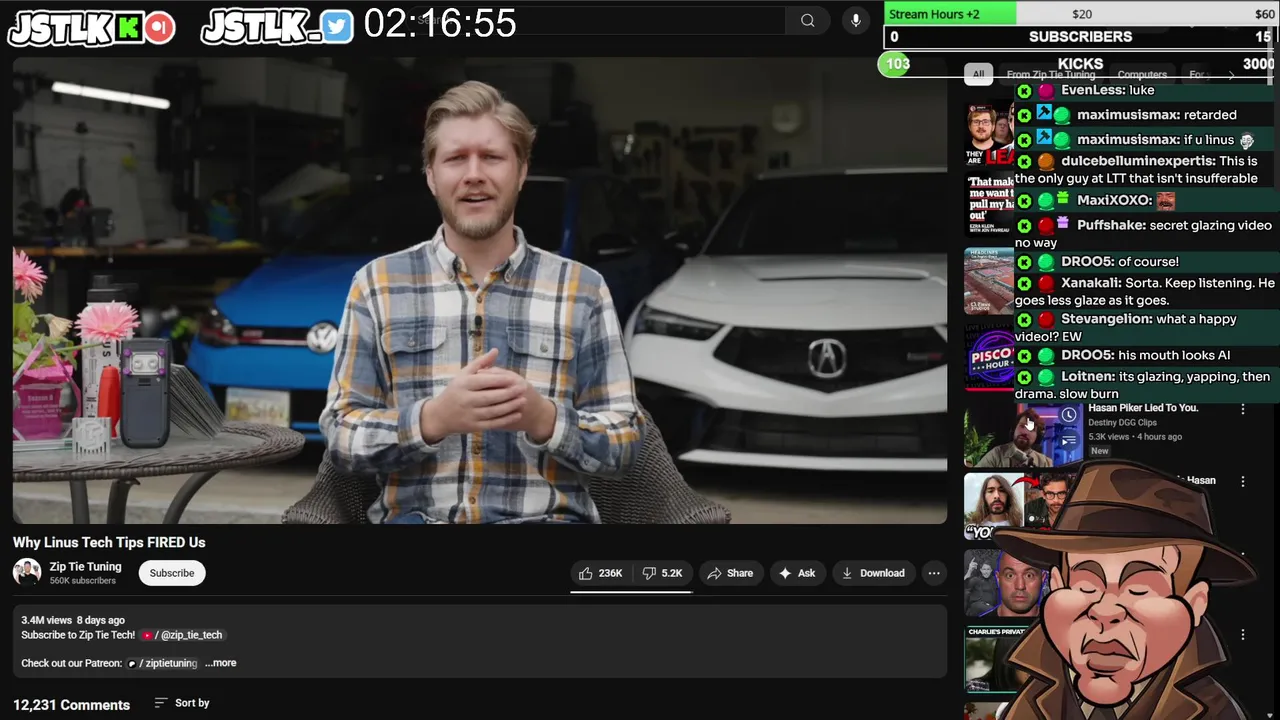Click Watch later clock on Hasan Piker thumbnail

[1069, 416]
